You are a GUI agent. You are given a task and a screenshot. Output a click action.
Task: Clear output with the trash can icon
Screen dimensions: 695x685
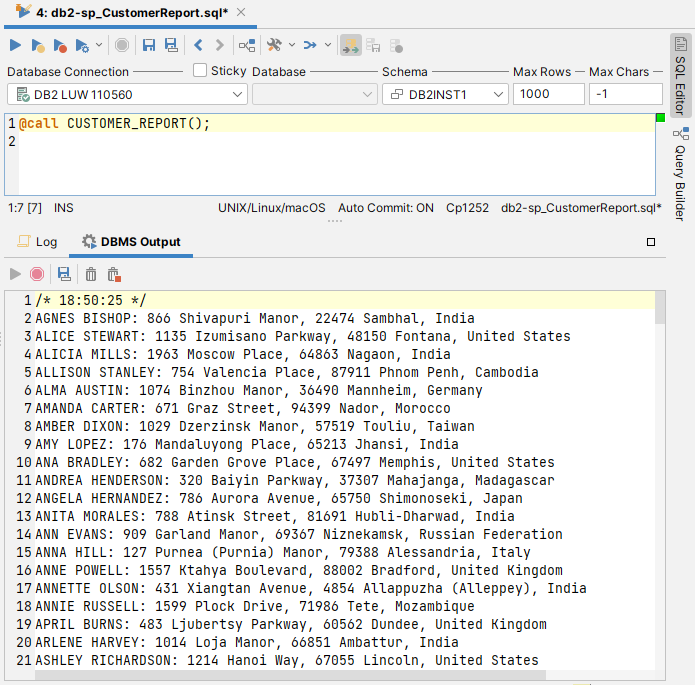coord(91,274)
